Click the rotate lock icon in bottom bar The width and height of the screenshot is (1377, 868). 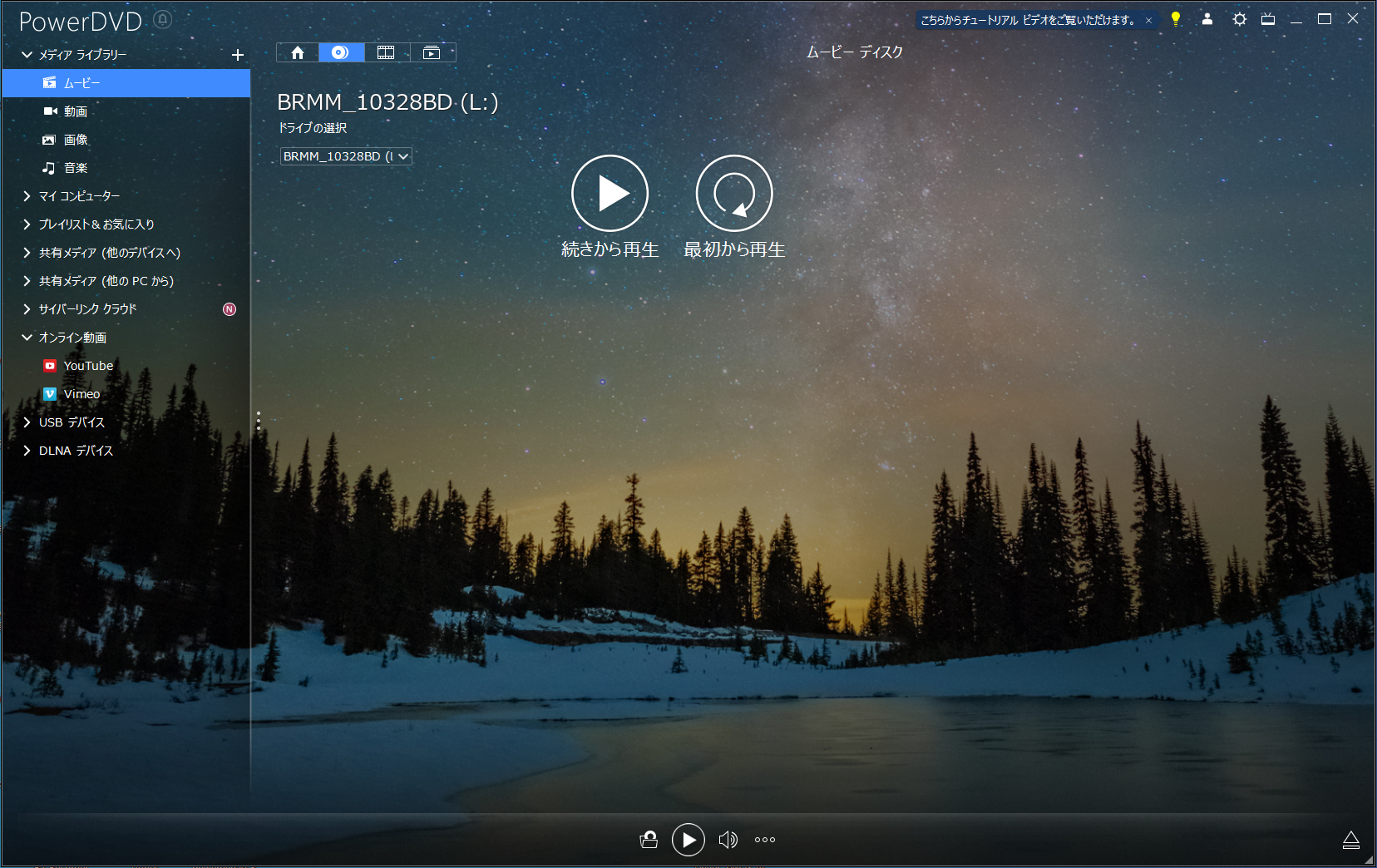(649, 840)
